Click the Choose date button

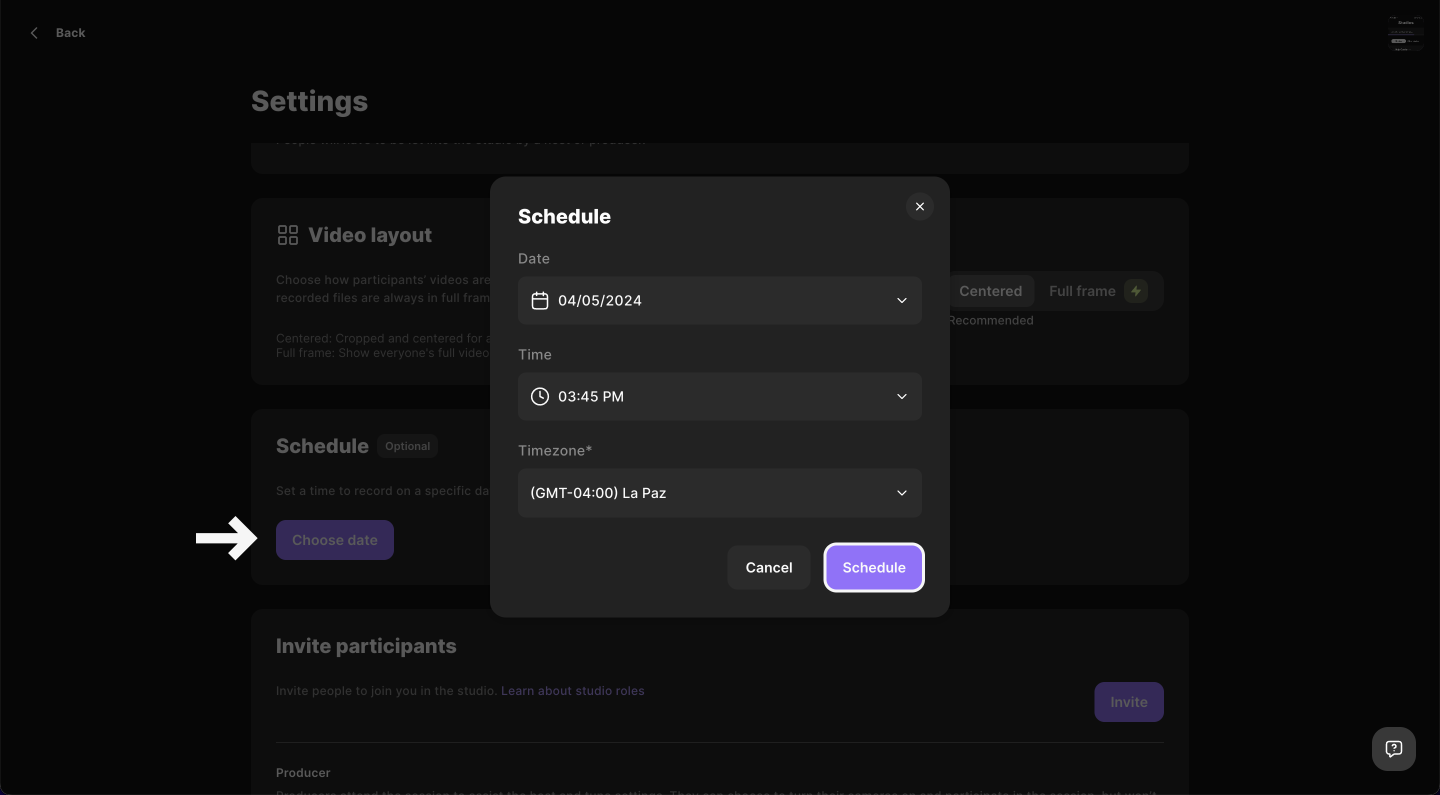(x=335, y=540)
